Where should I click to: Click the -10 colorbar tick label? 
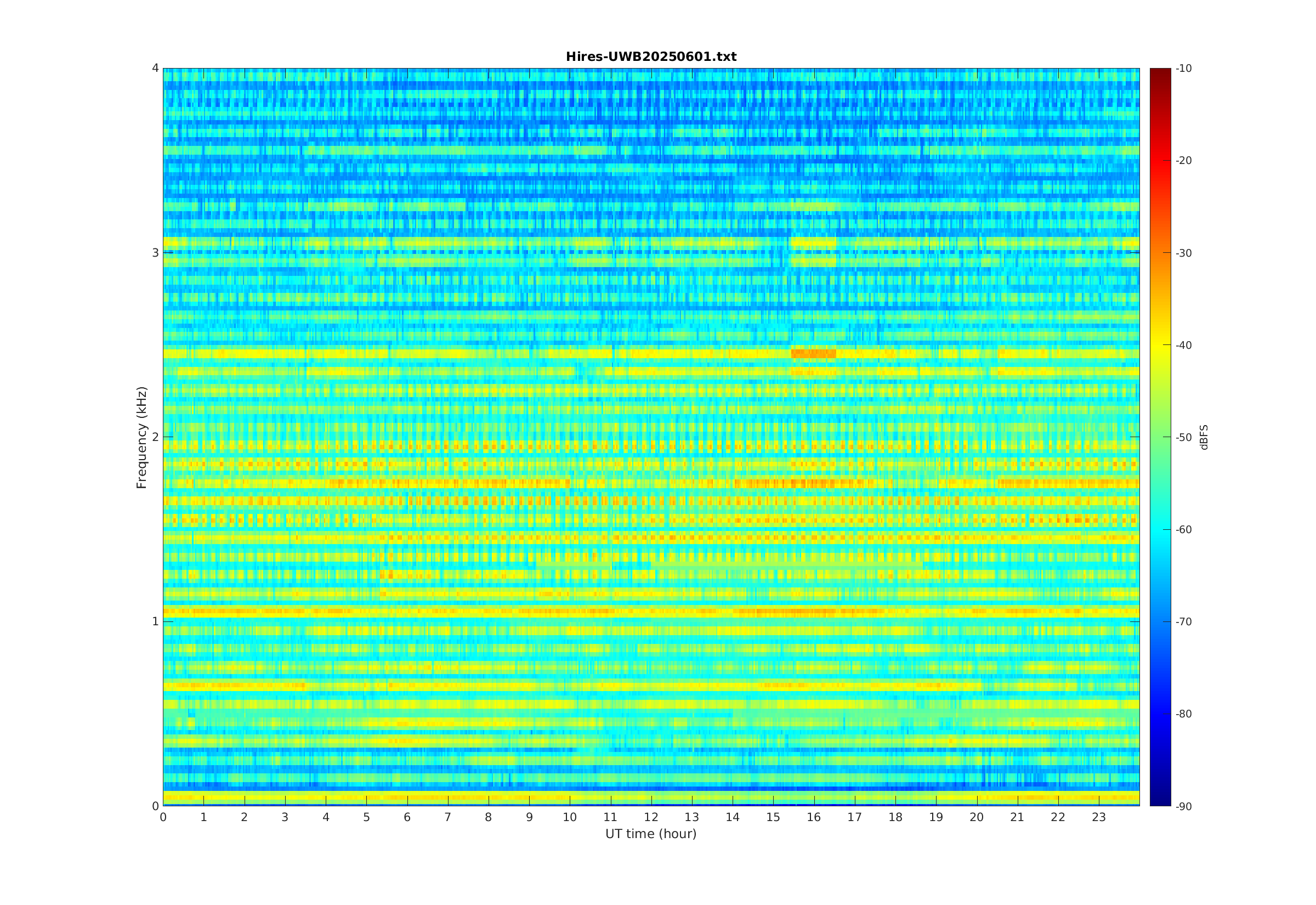tap(1183, 69)
